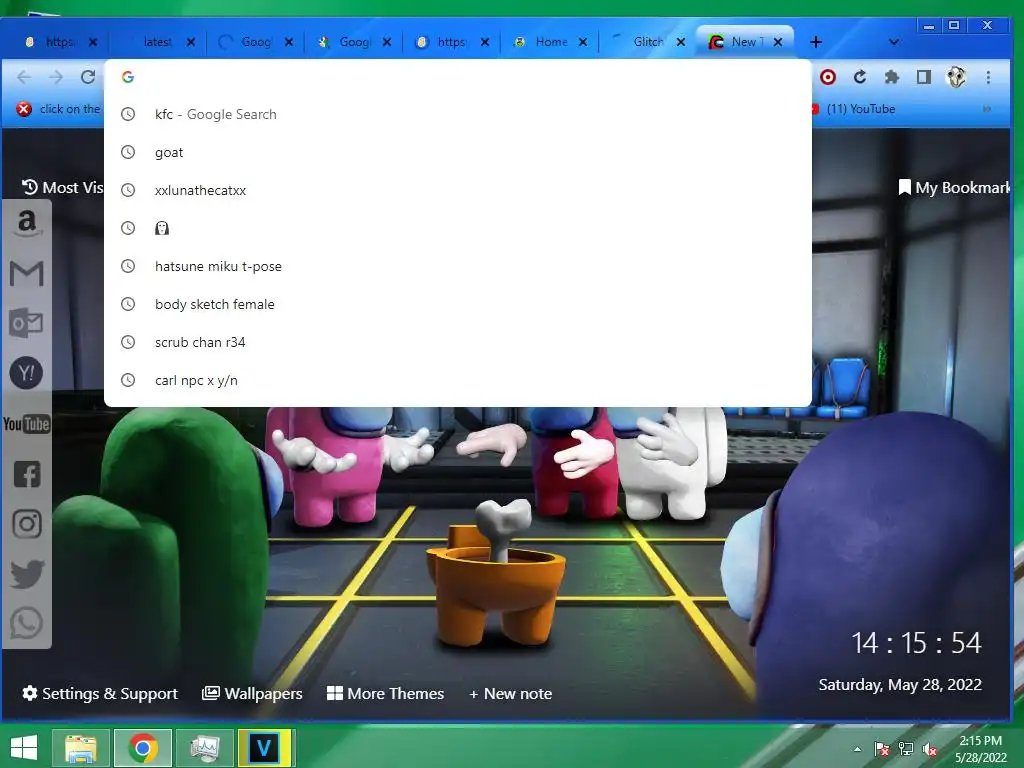Viewport: 1024px width, 768px height.
Task: Switch to the 'latest' tab
Action: pyautogui.click(x=157, y=42)
